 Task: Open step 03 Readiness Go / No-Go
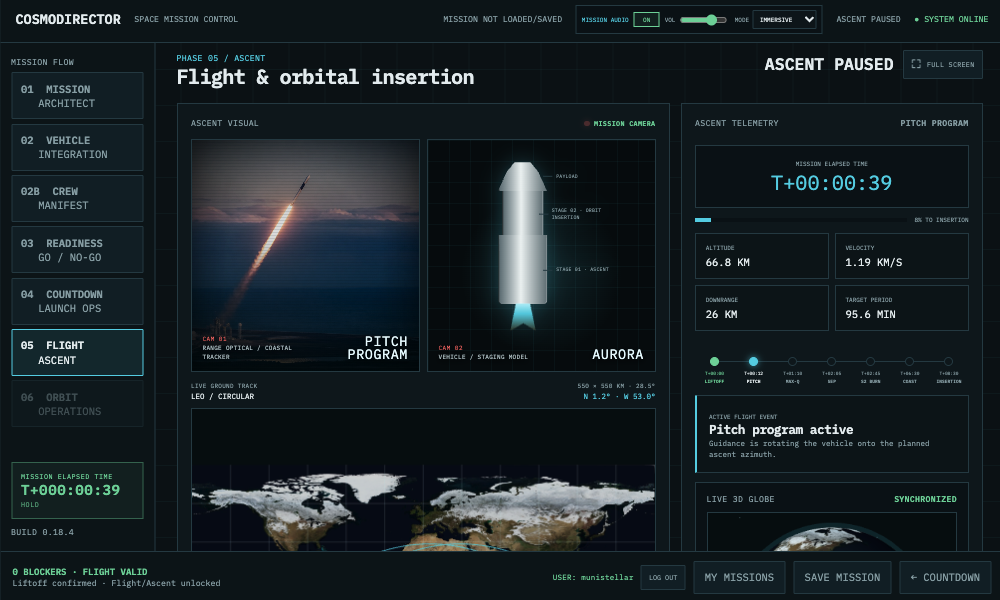tap(77, 250)
